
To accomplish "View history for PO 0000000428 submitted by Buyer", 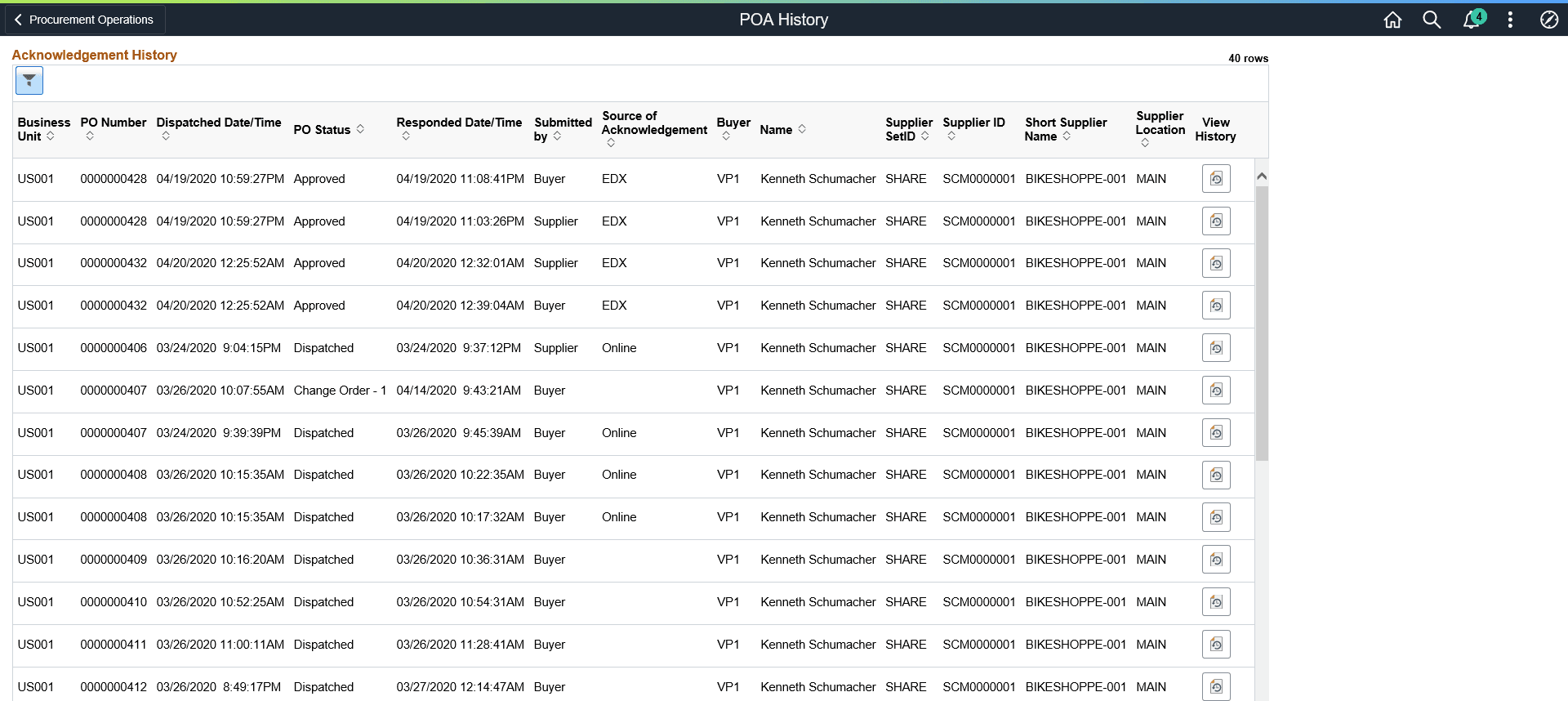I will pos(1216,179).
